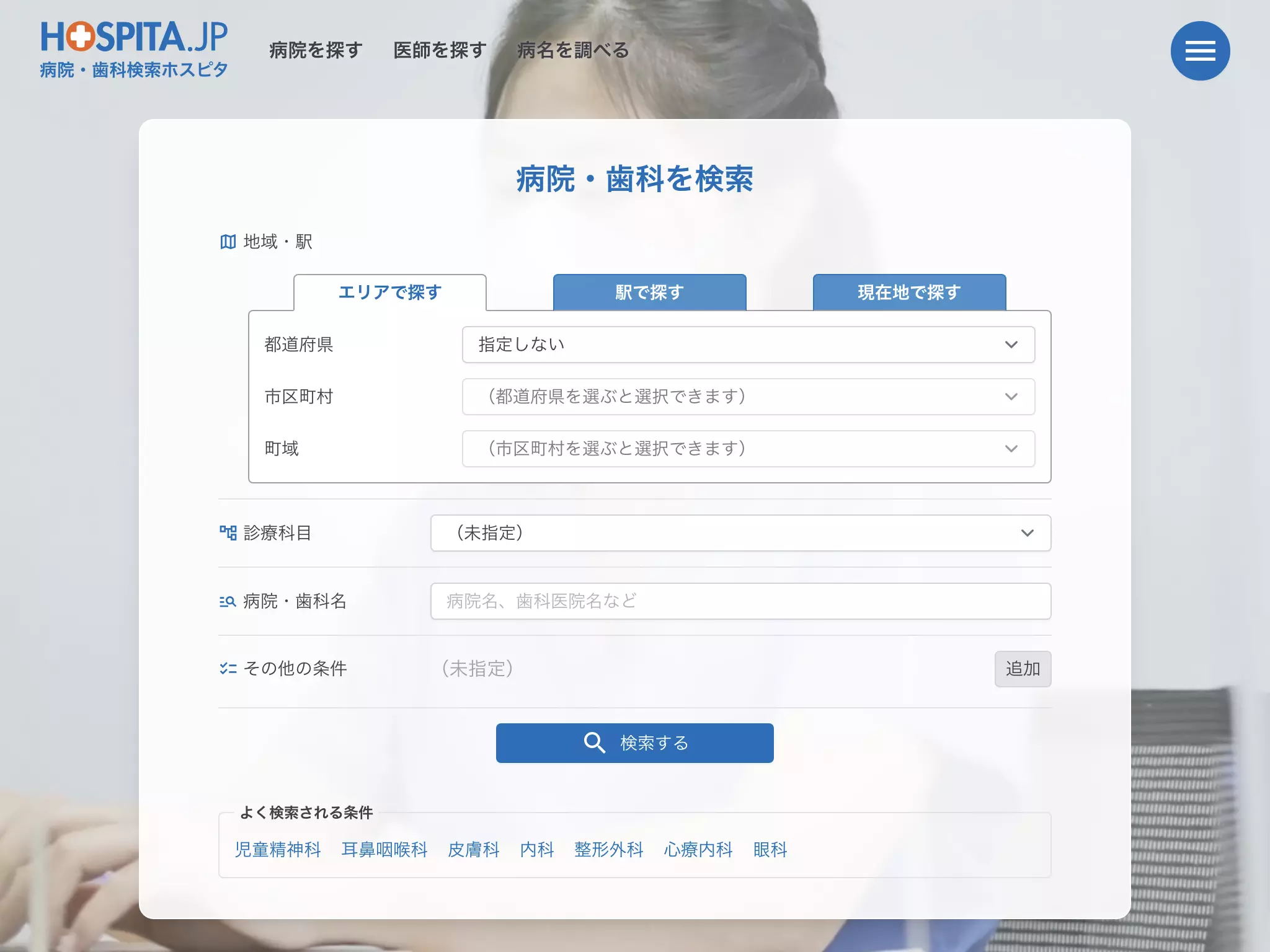
Task: Click the HOSPITA.JP logo
Action: [134, 50]
